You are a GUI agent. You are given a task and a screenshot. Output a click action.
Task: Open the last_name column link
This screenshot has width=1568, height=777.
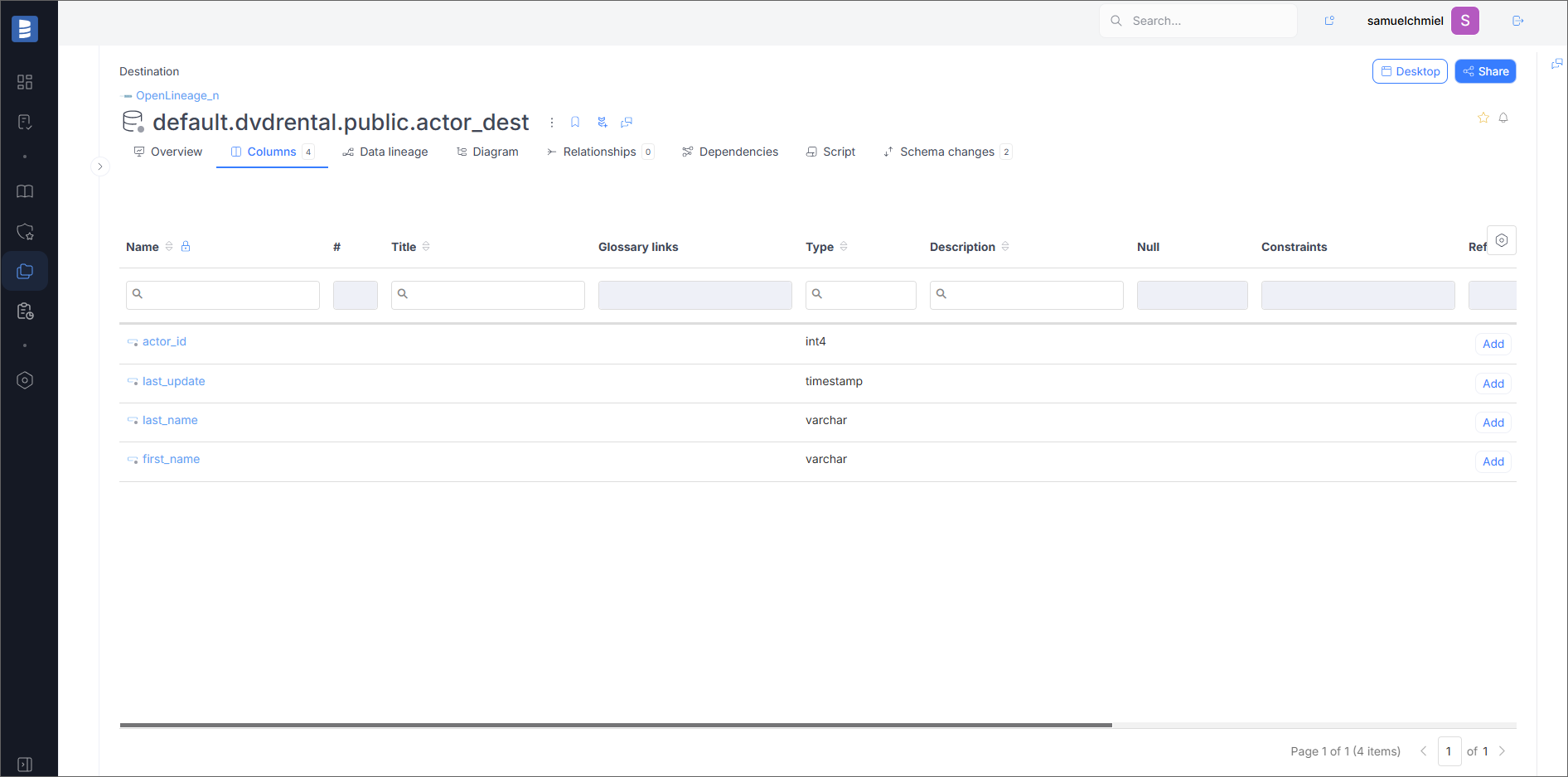170,420
